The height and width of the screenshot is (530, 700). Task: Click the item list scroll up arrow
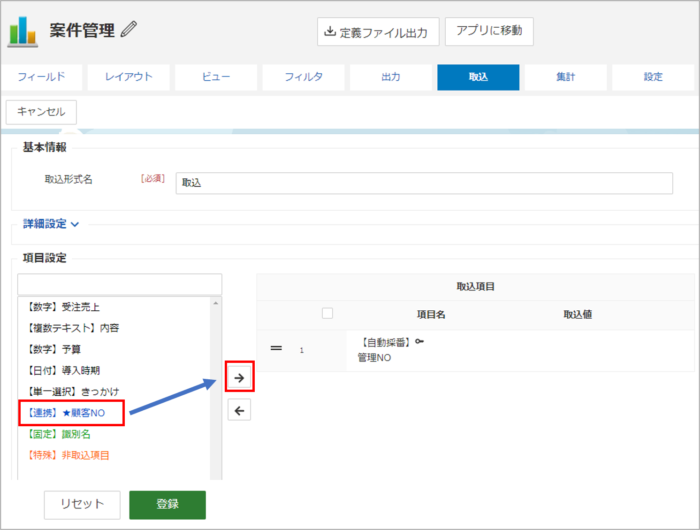(216, 303)
